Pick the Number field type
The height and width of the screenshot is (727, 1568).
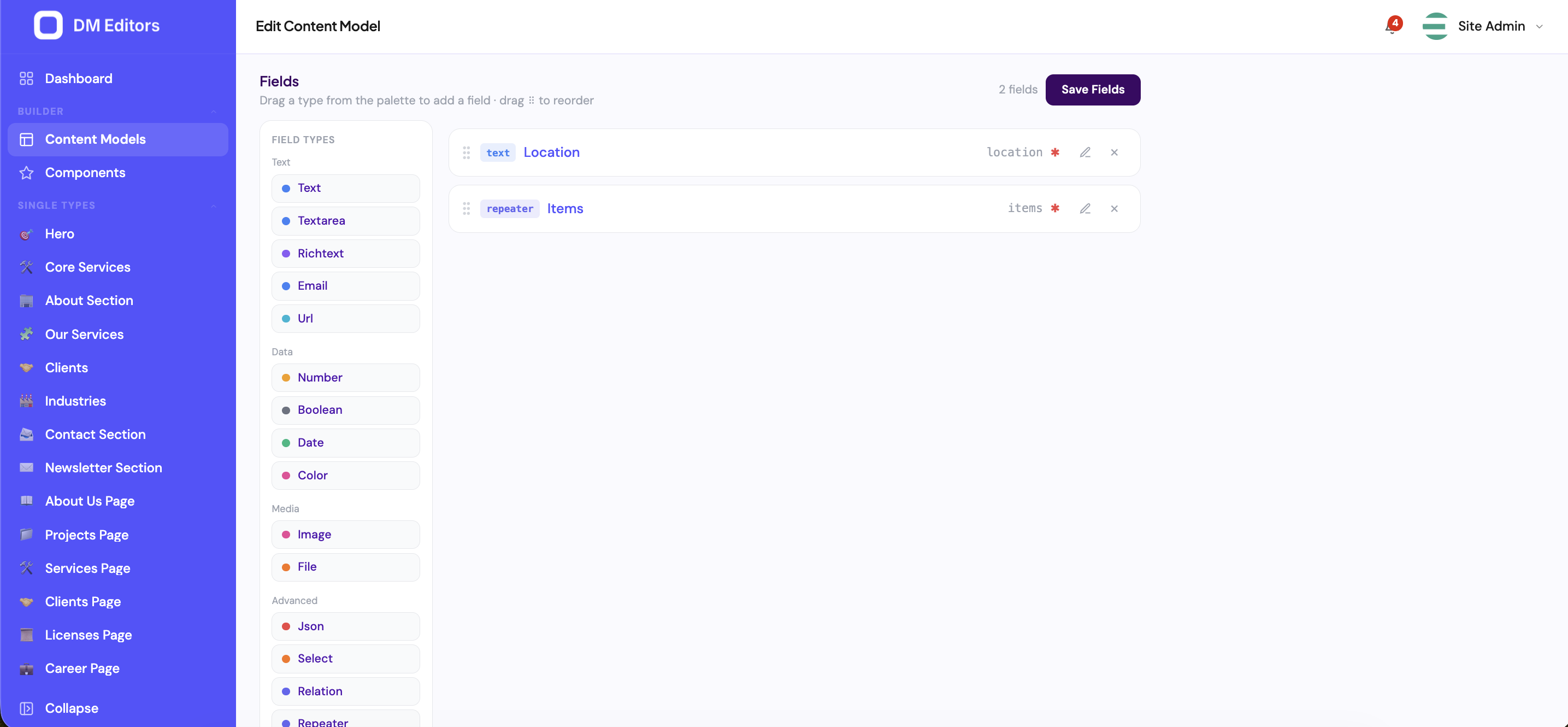(x=346, y=378)
